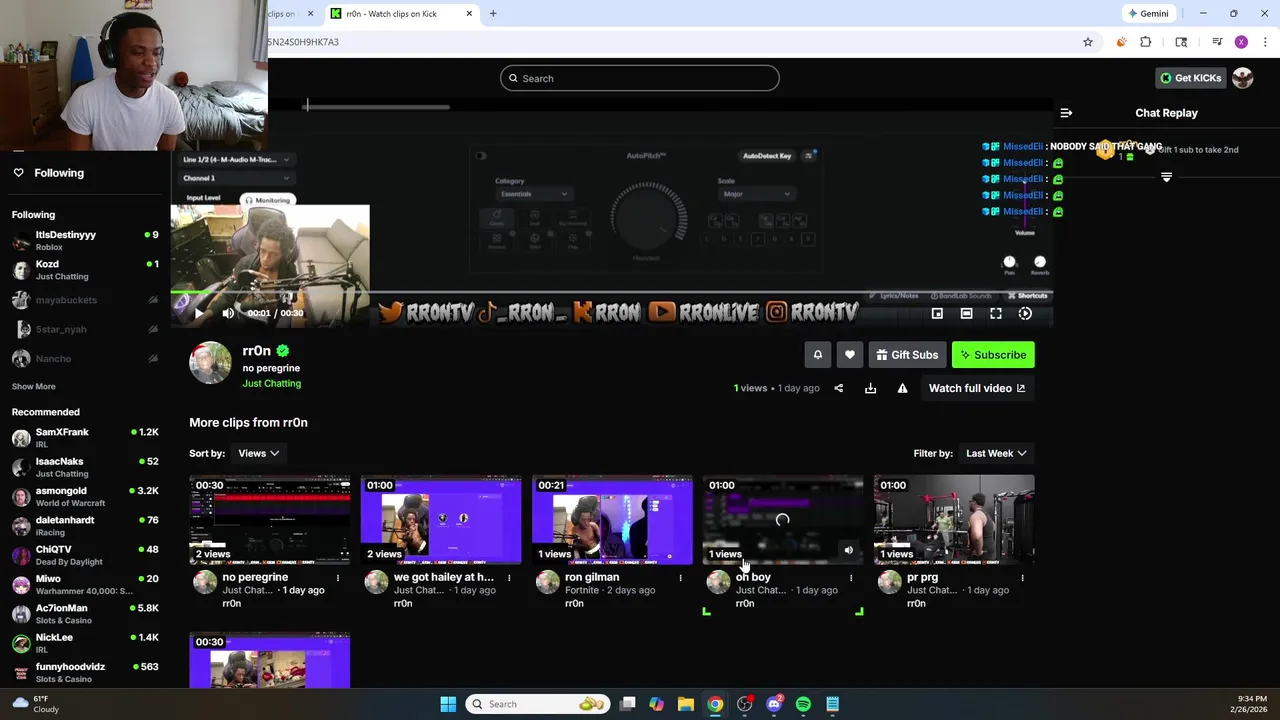Open Discord from the taskbar
Viewport: 1280px width, 720px height.
point(774,704)
